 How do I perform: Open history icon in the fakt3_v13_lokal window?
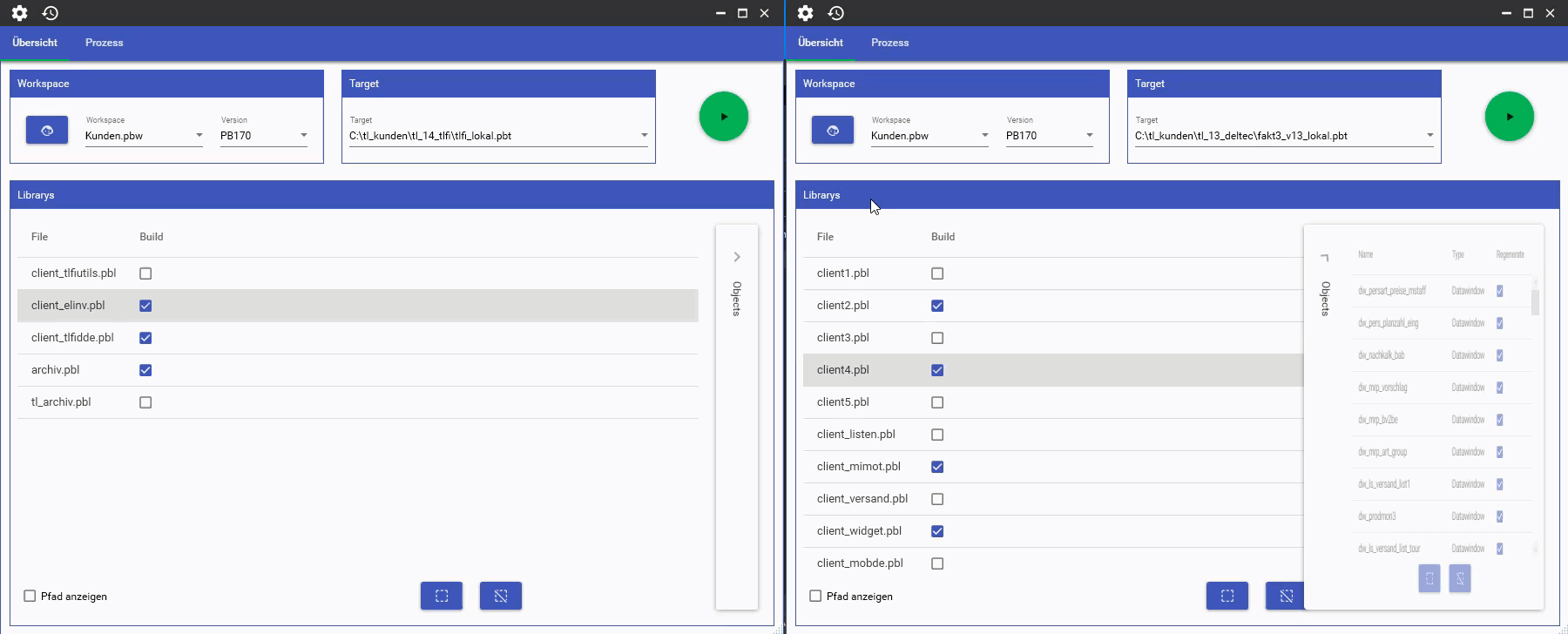[x=836, y=13]
